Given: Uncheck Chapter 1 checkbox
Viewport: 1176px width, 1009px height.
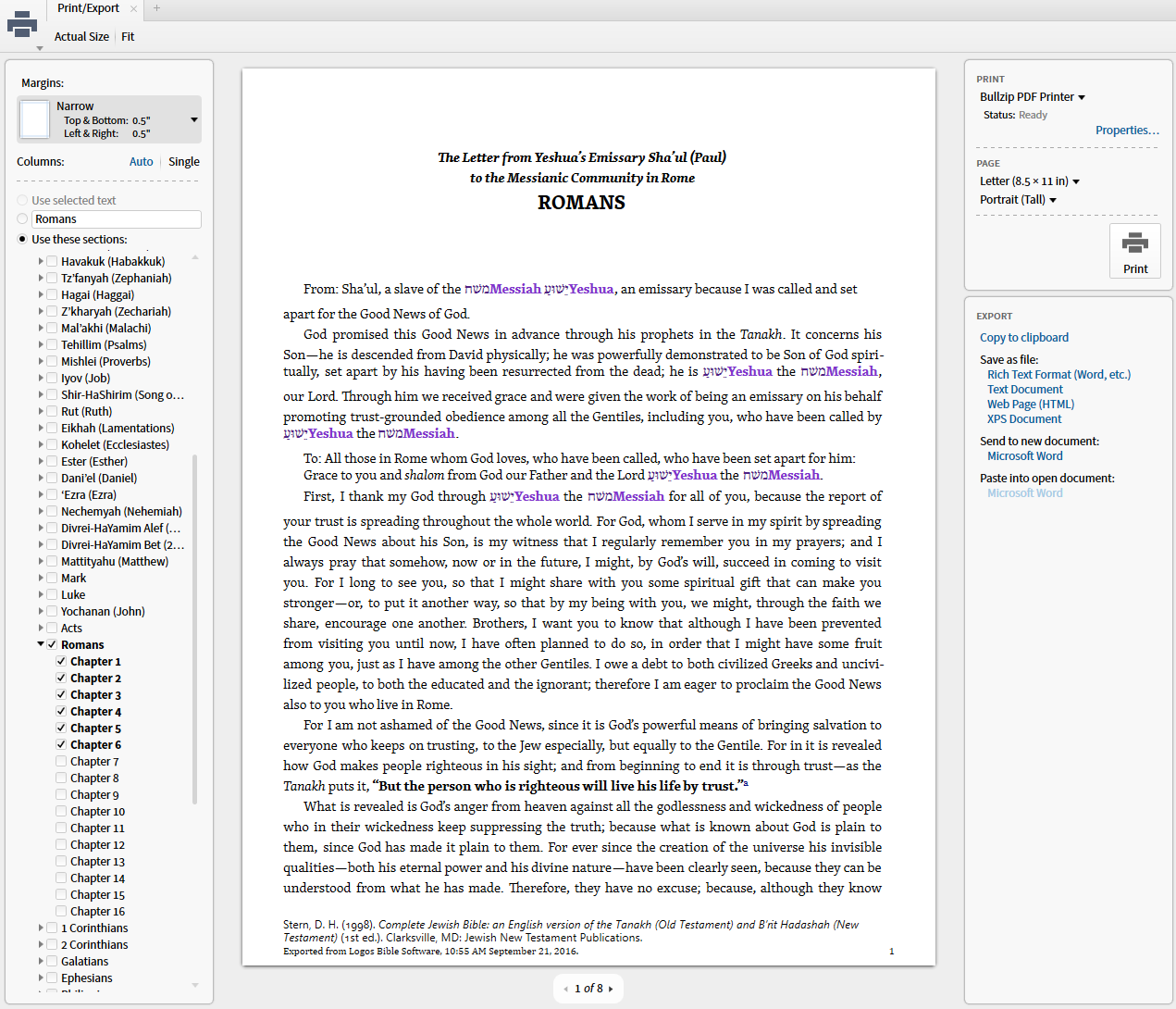Looking at the screenshot, I should point(61,661).
